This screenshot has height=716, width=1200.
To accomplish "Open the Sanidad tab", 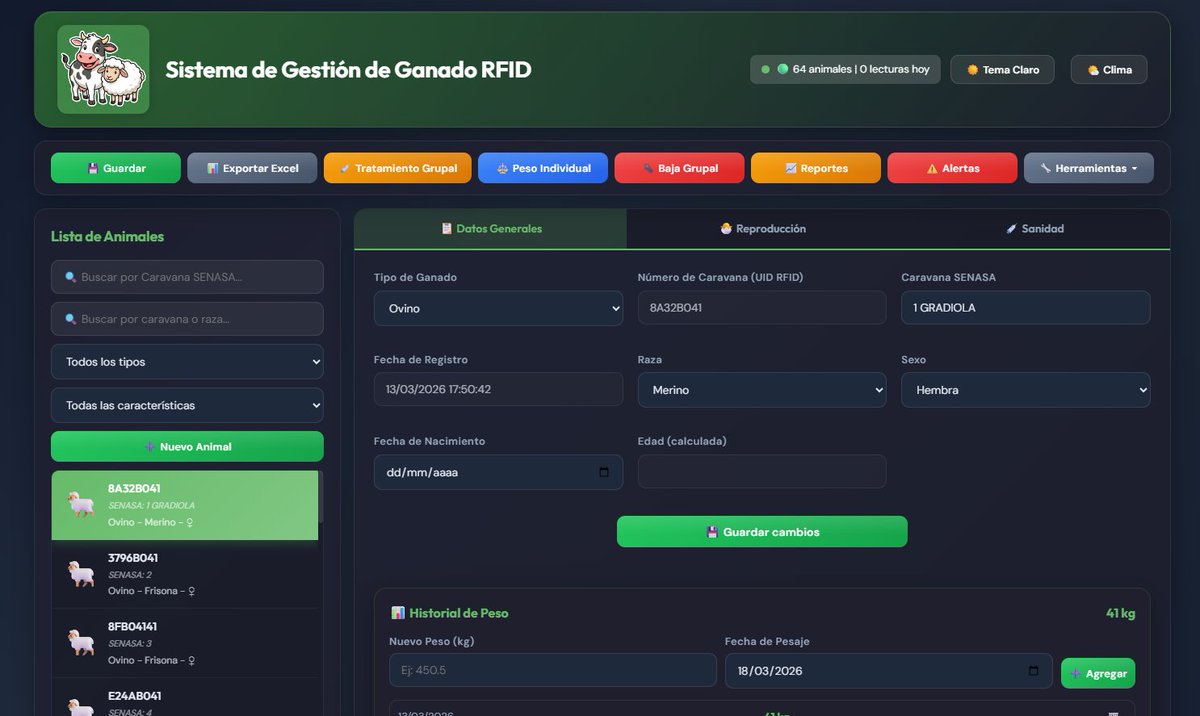I will pyautogui.click(x=1034, y=229).
